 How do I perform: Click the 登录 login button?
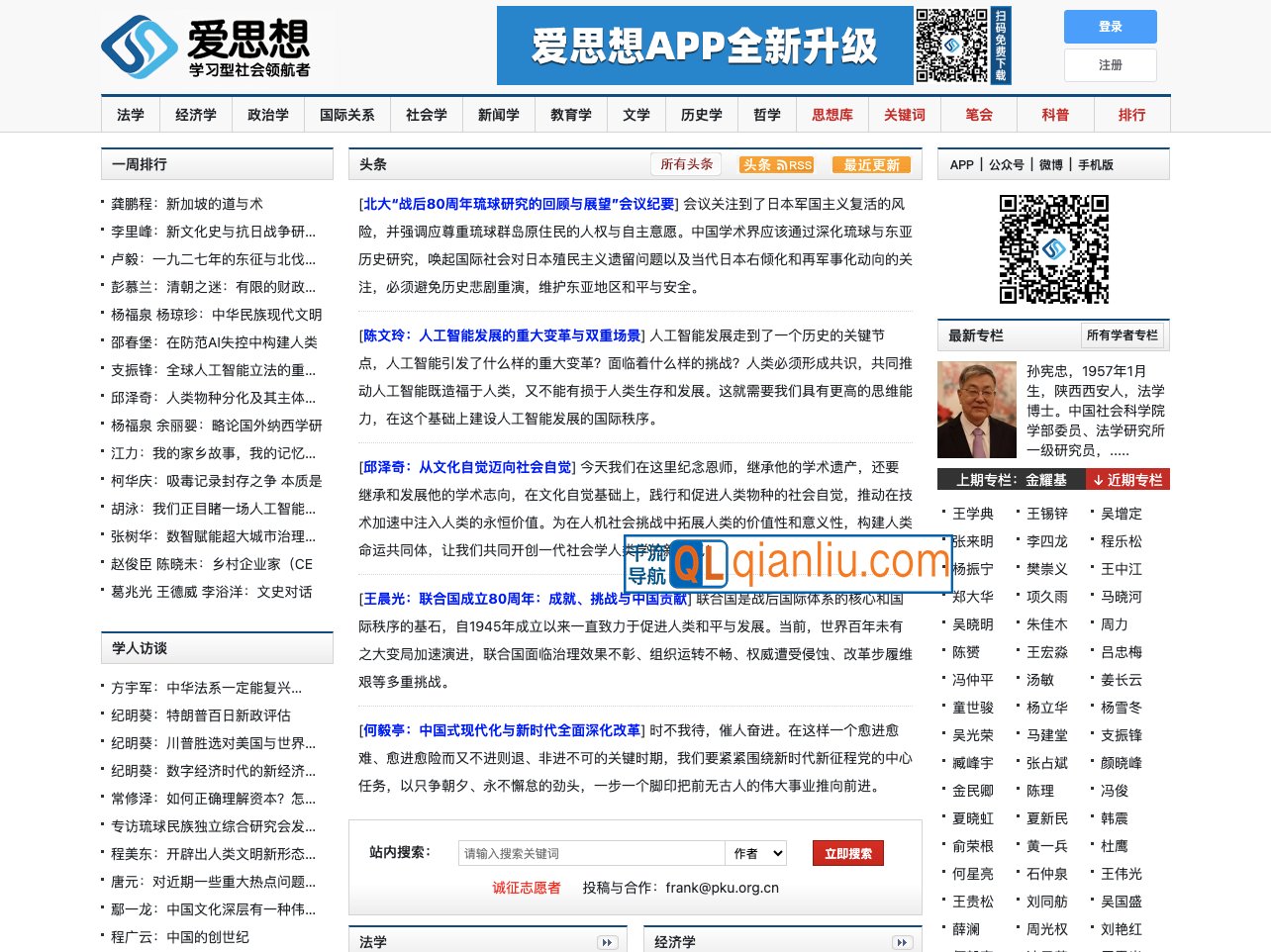1110,27
